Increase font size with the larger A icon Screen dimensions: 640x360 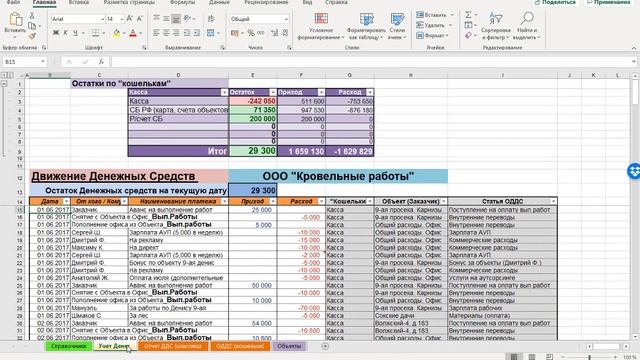130,19
